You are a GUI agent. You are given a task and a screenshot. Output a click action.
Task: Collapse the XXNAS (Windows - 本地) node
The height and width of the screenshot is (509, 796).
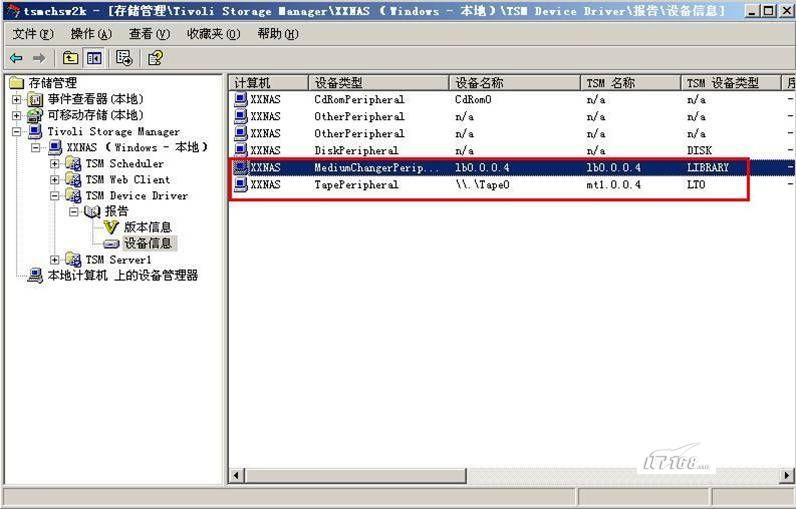tap(36, 148)
